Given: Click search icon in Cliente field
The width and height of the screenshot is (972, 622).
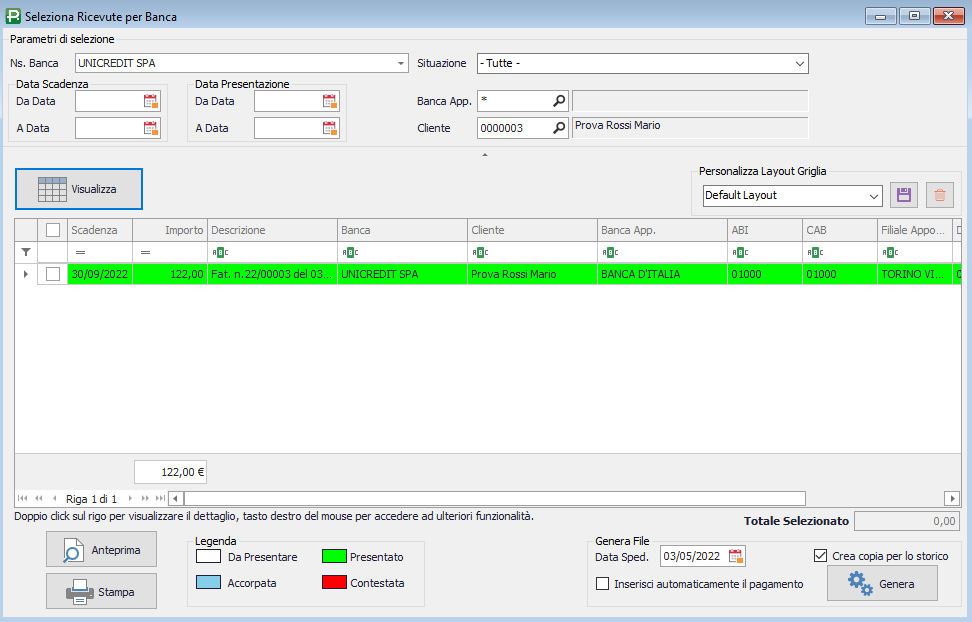Looking at the screenshot, I should click(x=559, y=128).
